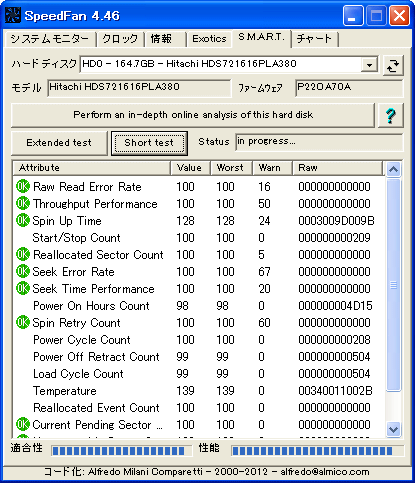Click the Raw column header
Image resolution: width=415 pixels, height=483 pixels.
click(x=337, y=168)
